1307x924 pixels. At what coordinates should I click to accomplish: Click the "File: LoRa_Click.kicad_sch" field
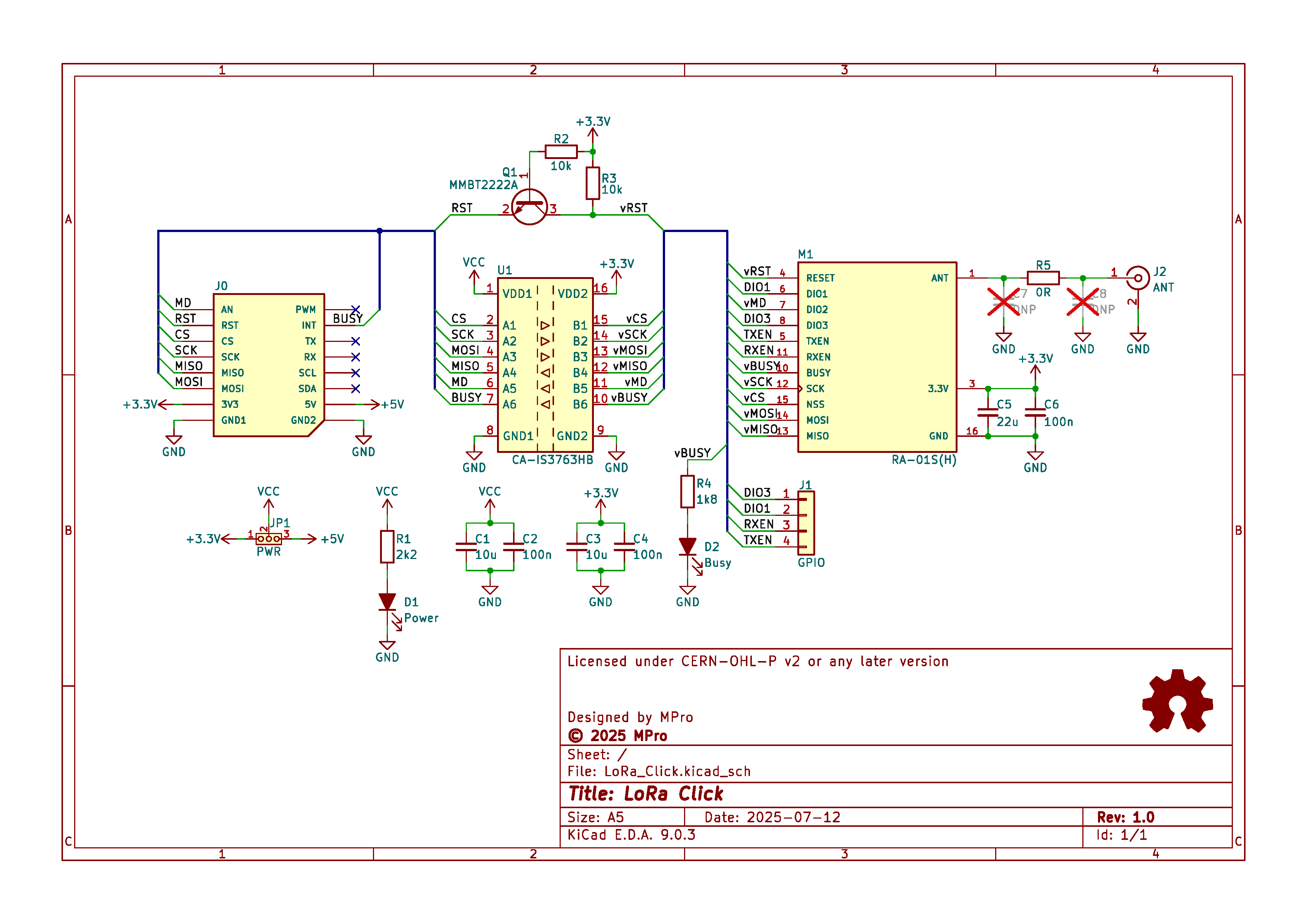pyautogui.click(x=659, y=771)
